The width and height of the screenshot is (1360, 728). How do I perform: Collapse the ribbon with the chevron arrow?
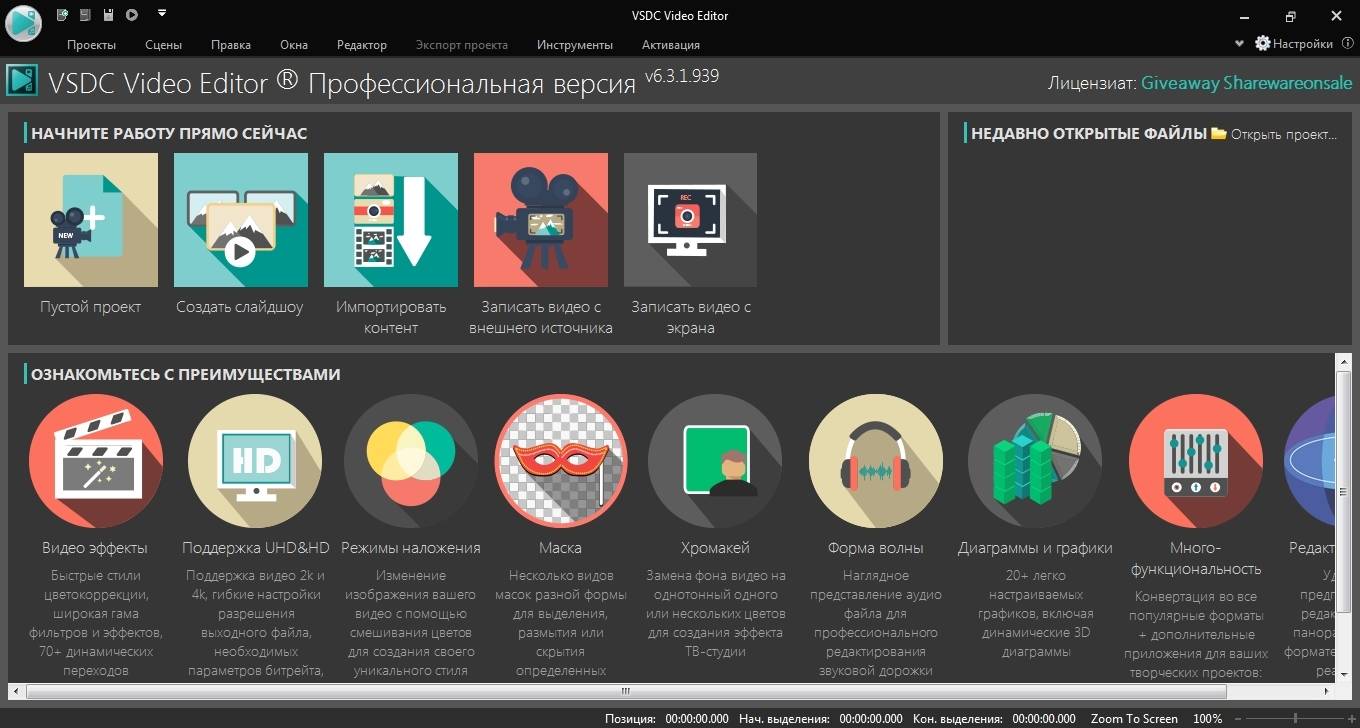click(x=1240, y=44)
